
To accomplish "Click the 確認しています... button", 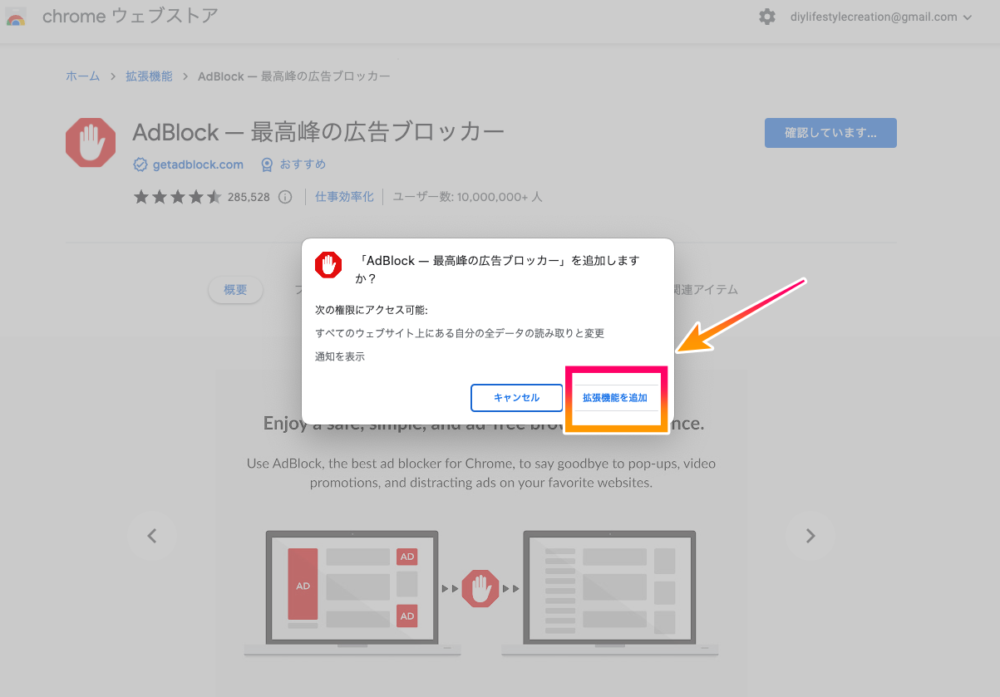I will coord(830,133).
